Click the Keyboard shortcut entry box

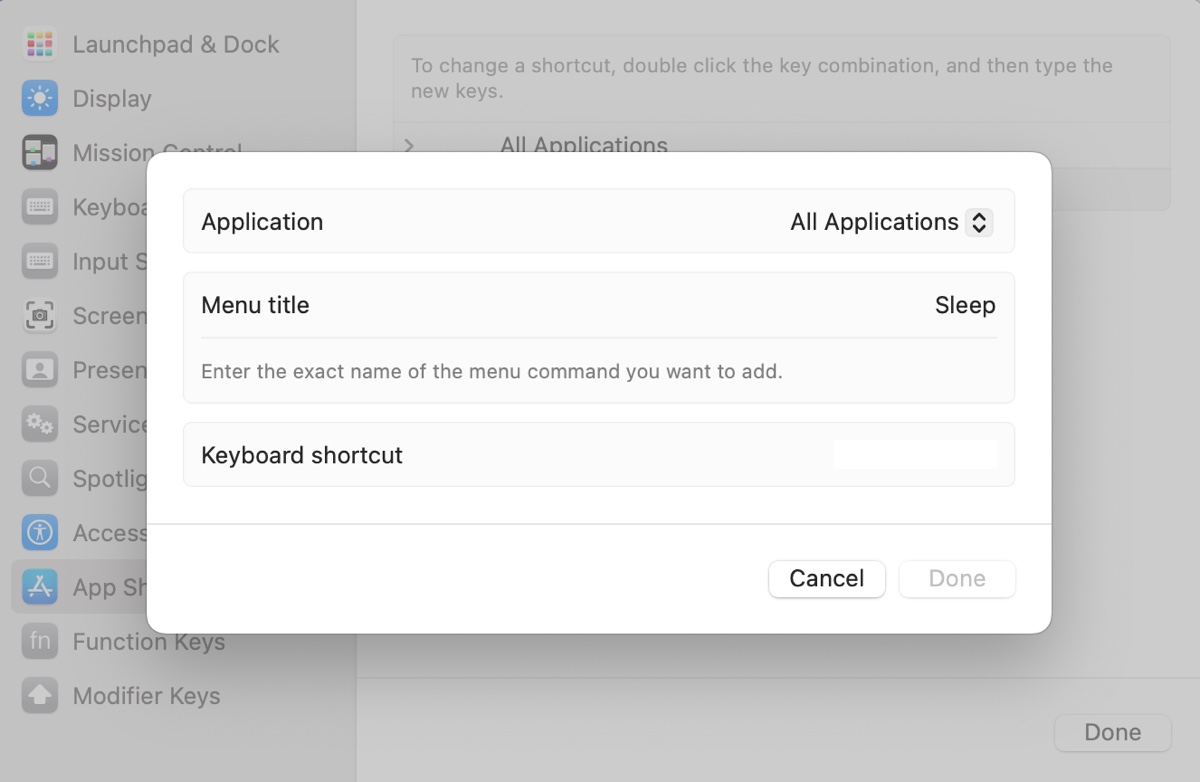915,455
